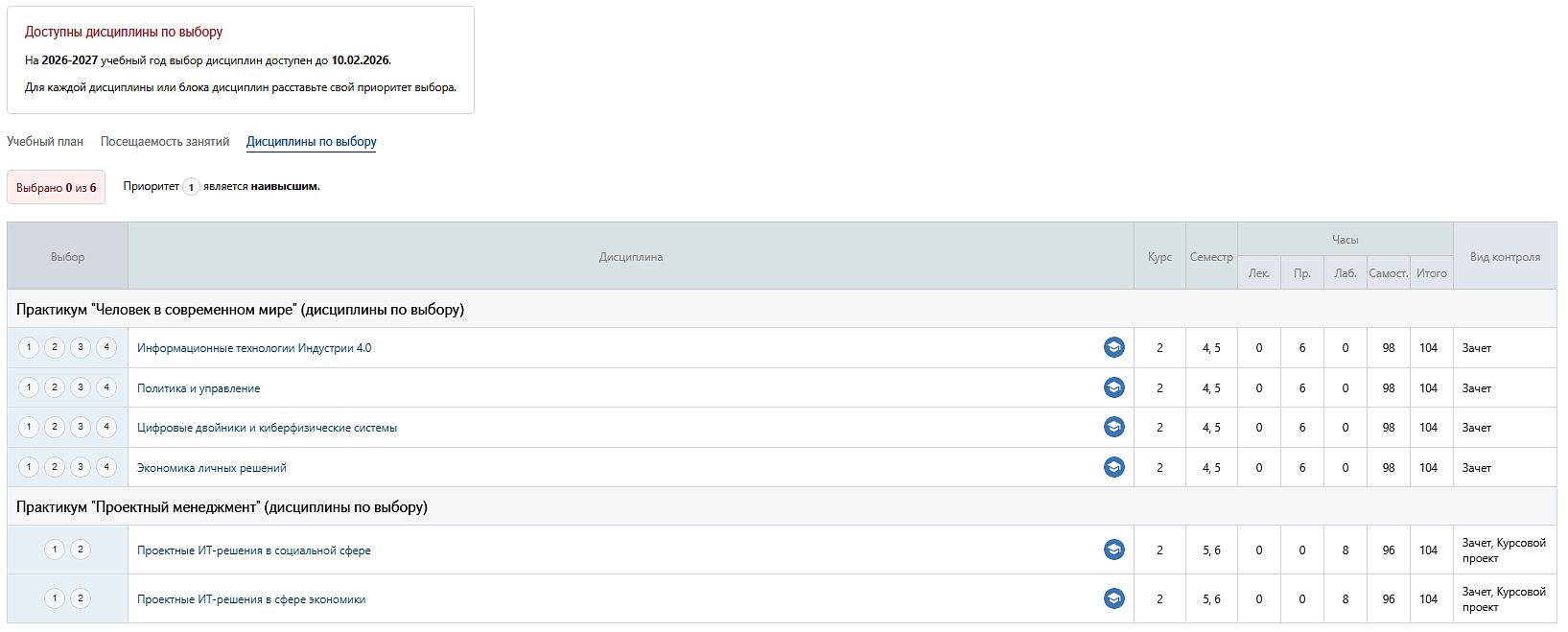The image size is (1568, 632).
Task: Click graduation cap icon for ИТ-решения в сфере экономики
Action: [x=1113, y=598]
